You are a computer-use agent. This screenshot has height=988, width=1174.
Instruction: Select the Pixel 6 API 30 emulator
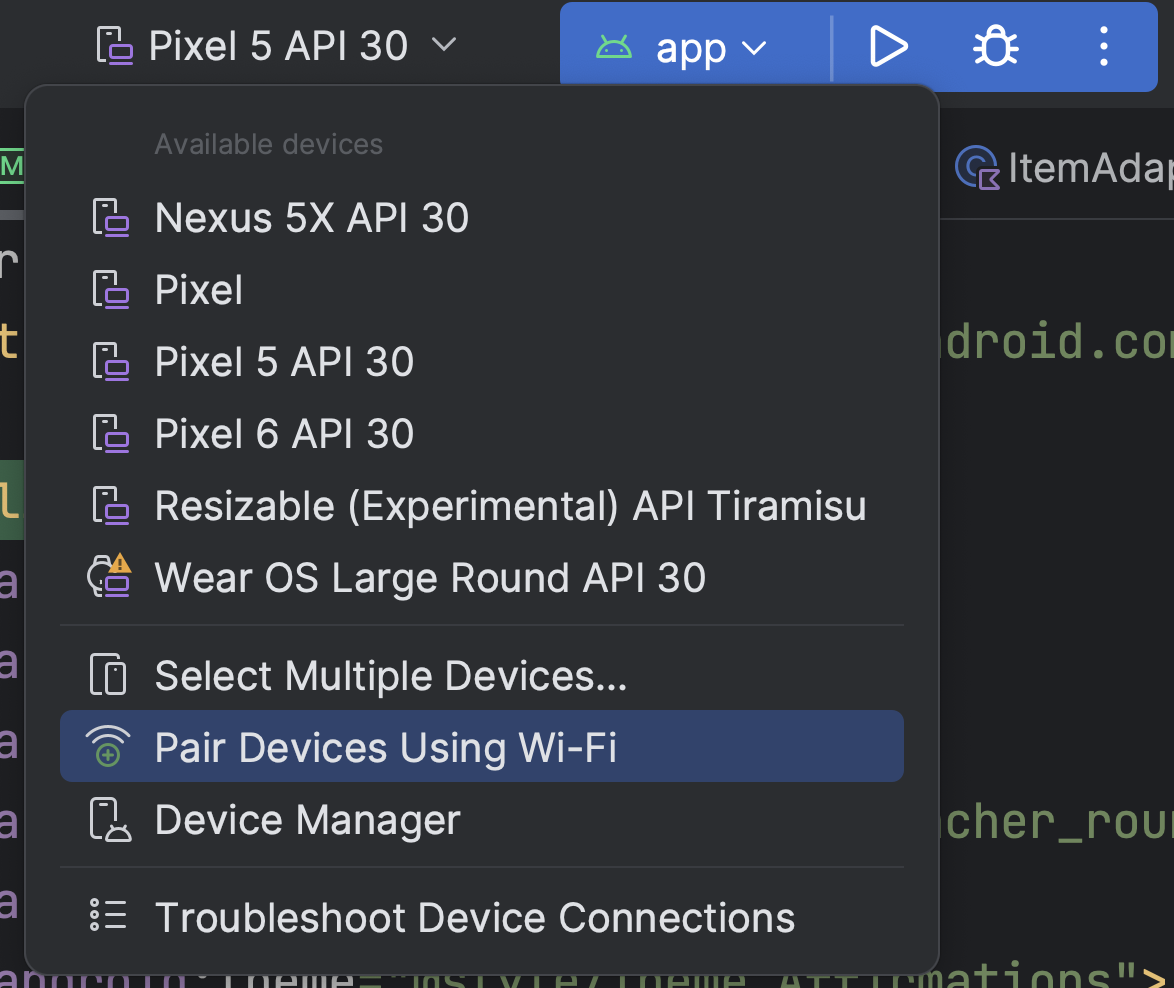point(284,433)
